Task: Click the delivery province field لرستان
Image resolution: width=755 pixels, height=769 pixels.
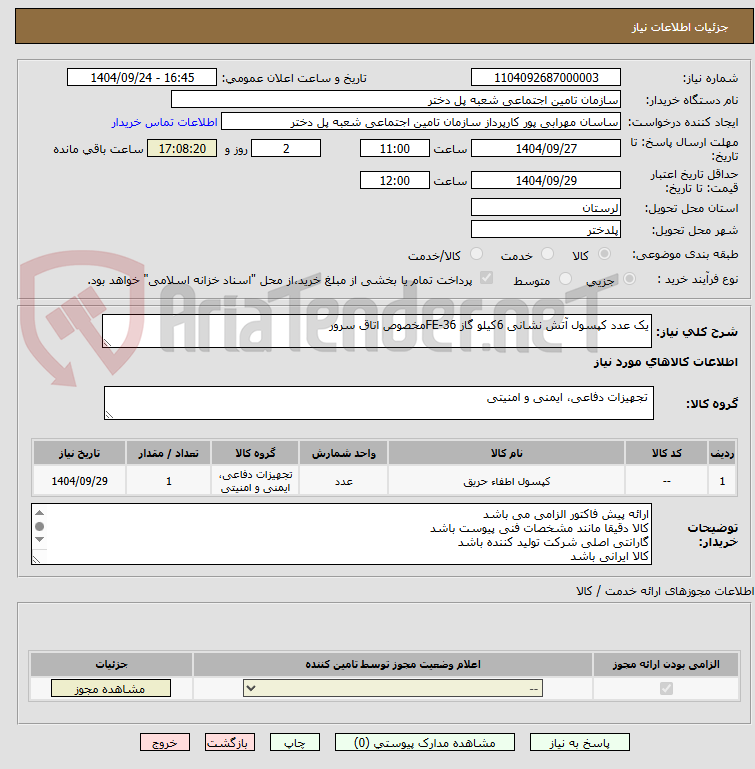Action: coord(546,207)
